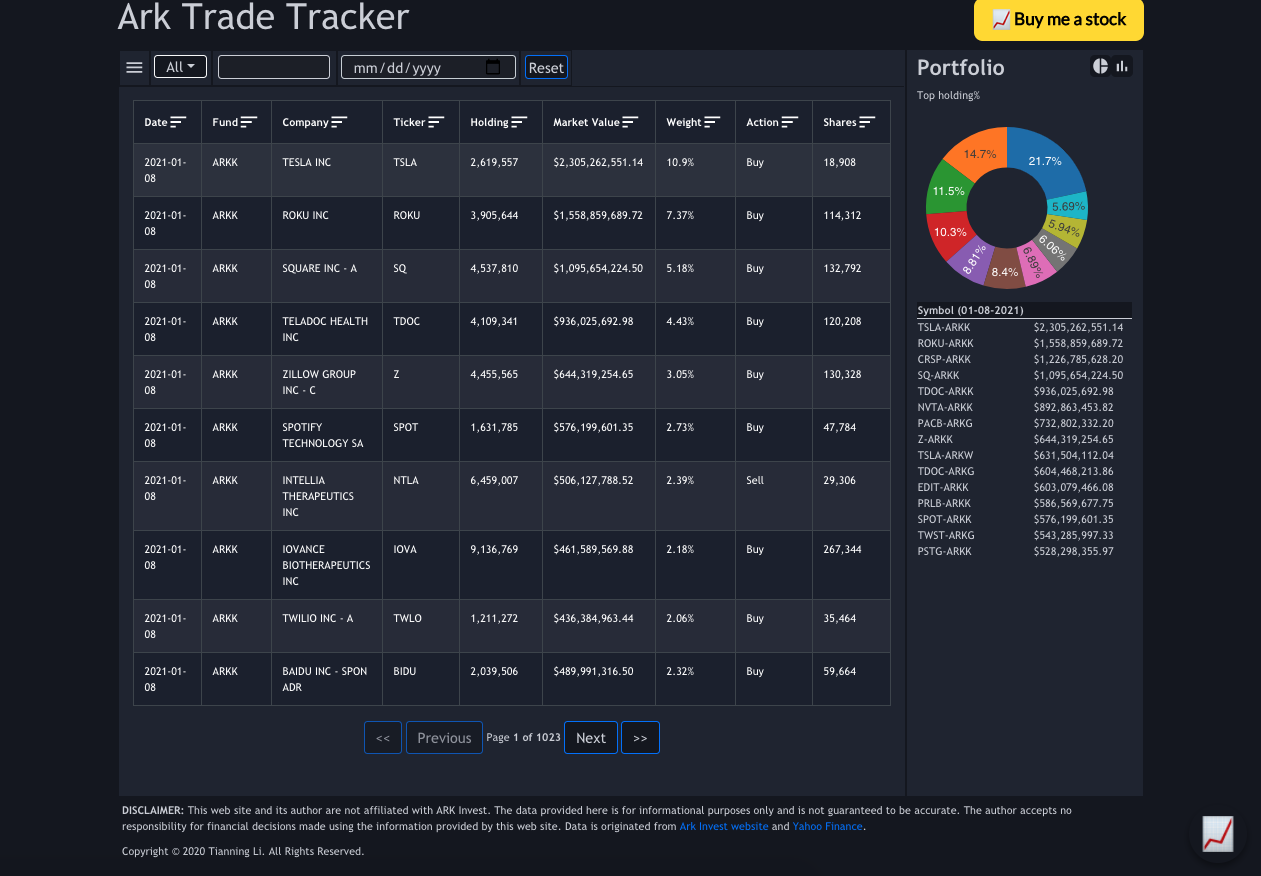The height and width of the screenshot is (876, 1261).
Task: Open the All fund filter dropdown
Action: click(180, 67)
